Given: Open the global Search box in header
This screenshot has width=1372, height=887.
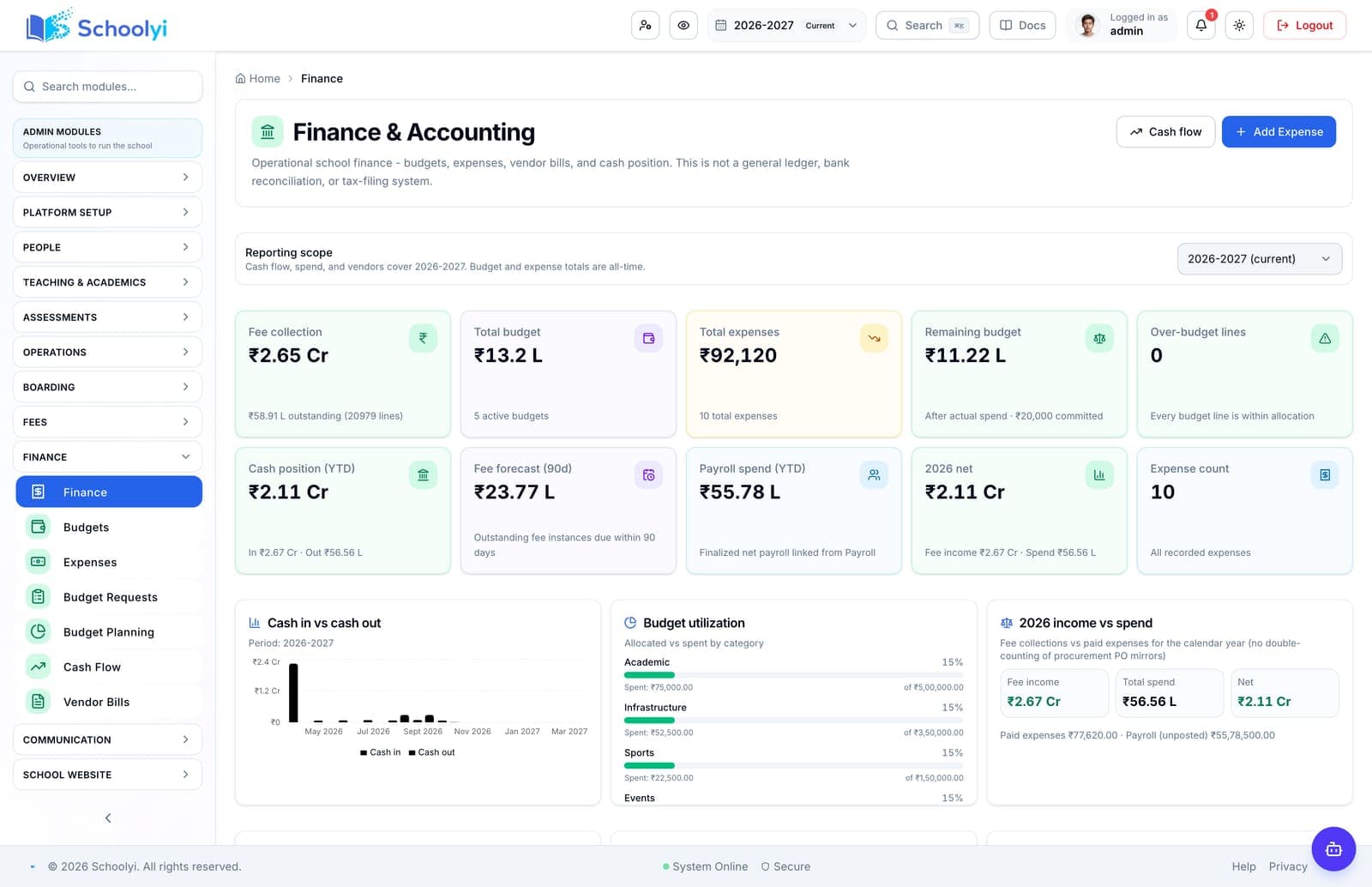Looking at the screenshot, I should click(x=927, y=26).
